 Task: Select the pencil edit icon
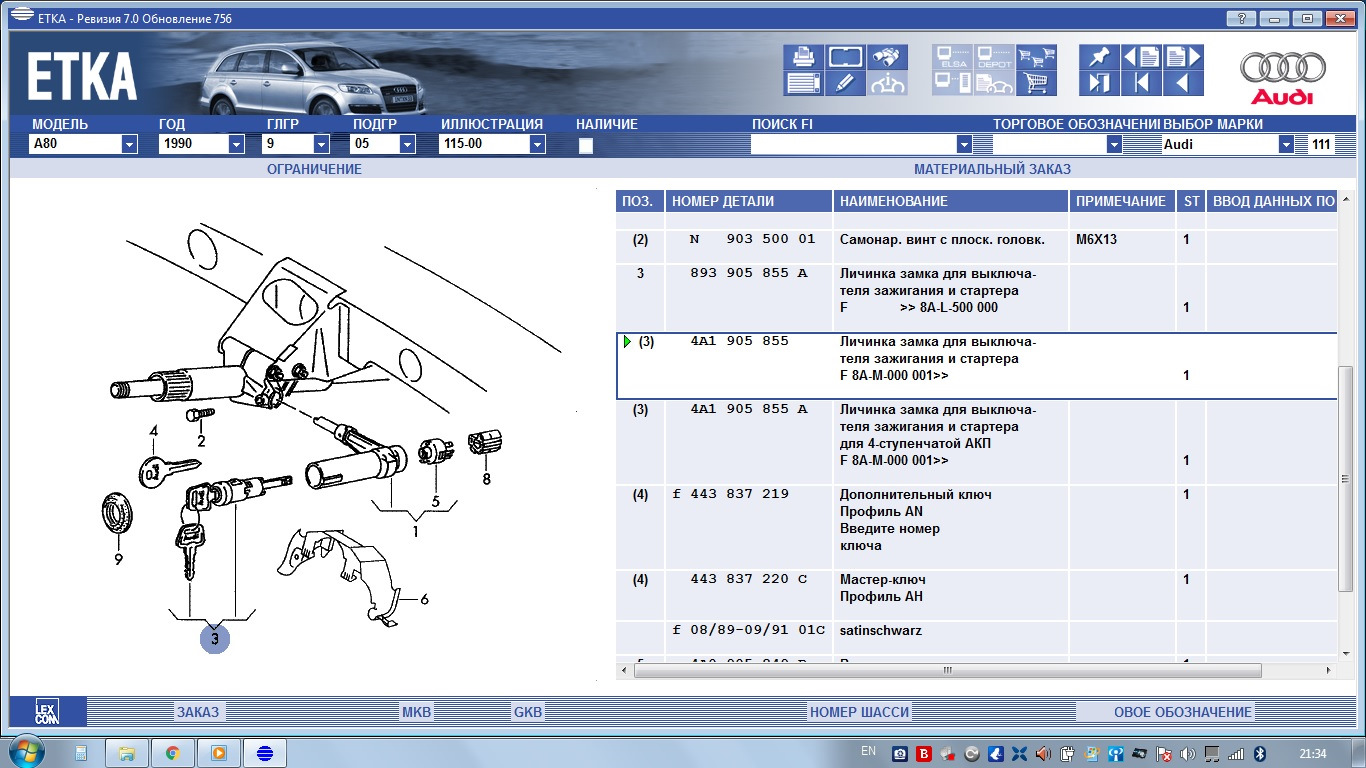845,83
